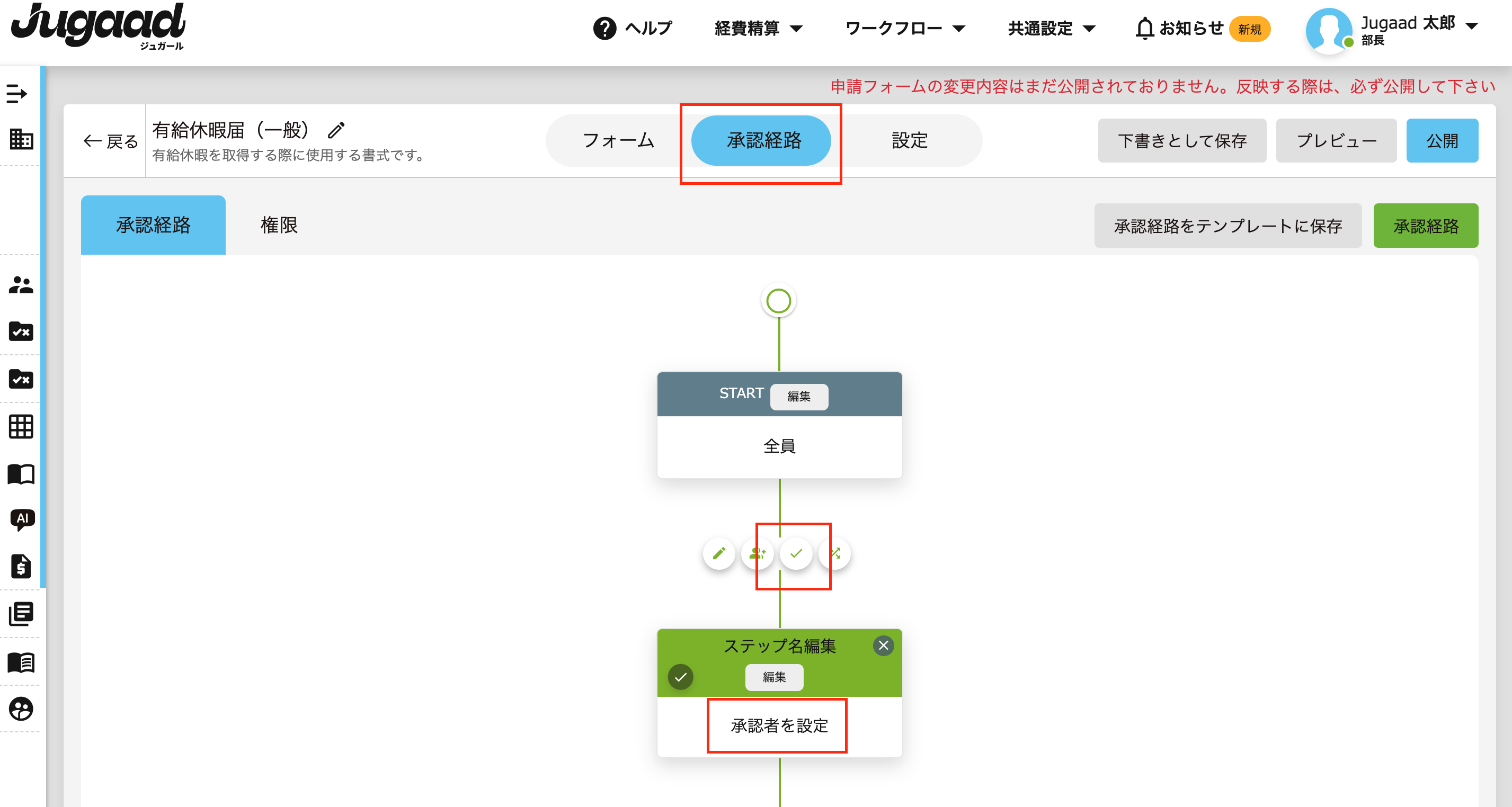
Task: Switch to the 権限 tab
Action: (279, 225)
